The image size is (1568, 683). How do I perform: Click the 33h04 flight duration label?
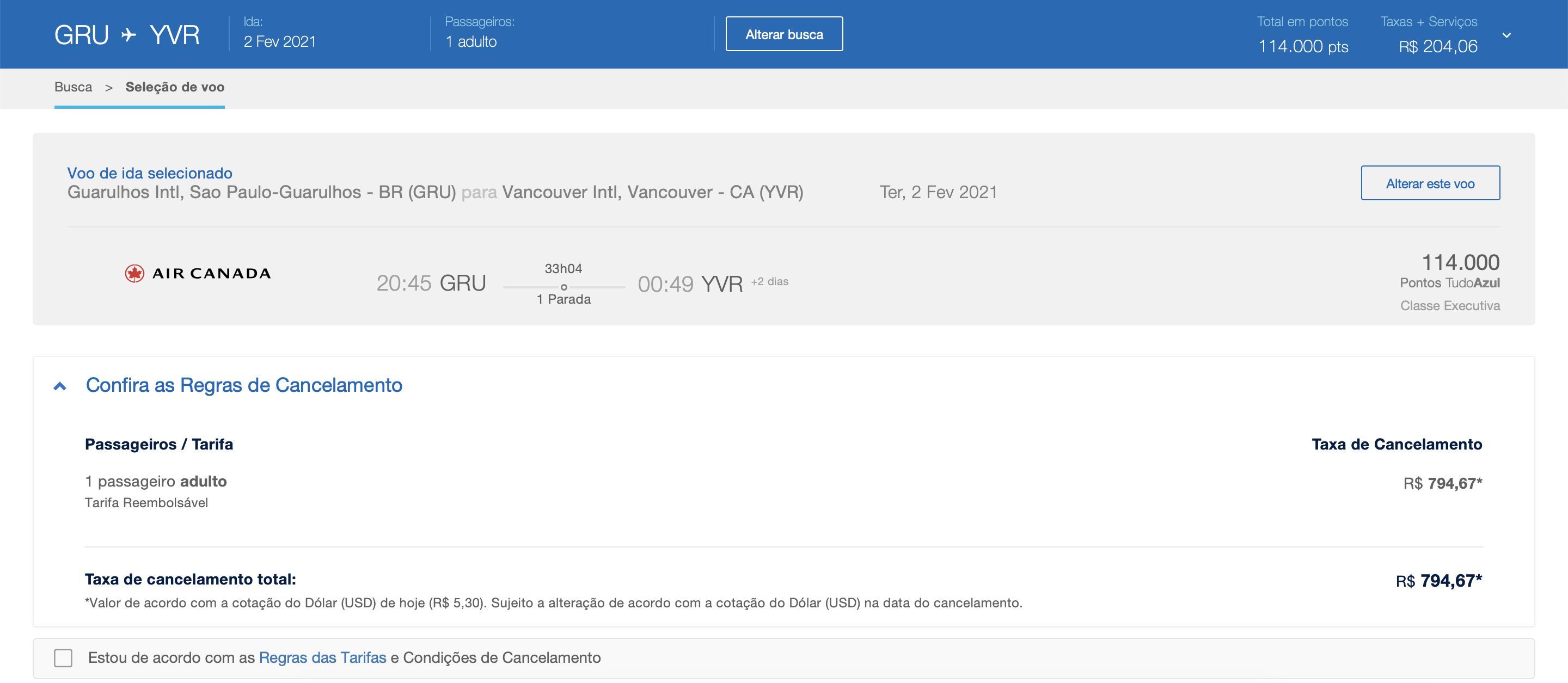(x=563, y=268)
